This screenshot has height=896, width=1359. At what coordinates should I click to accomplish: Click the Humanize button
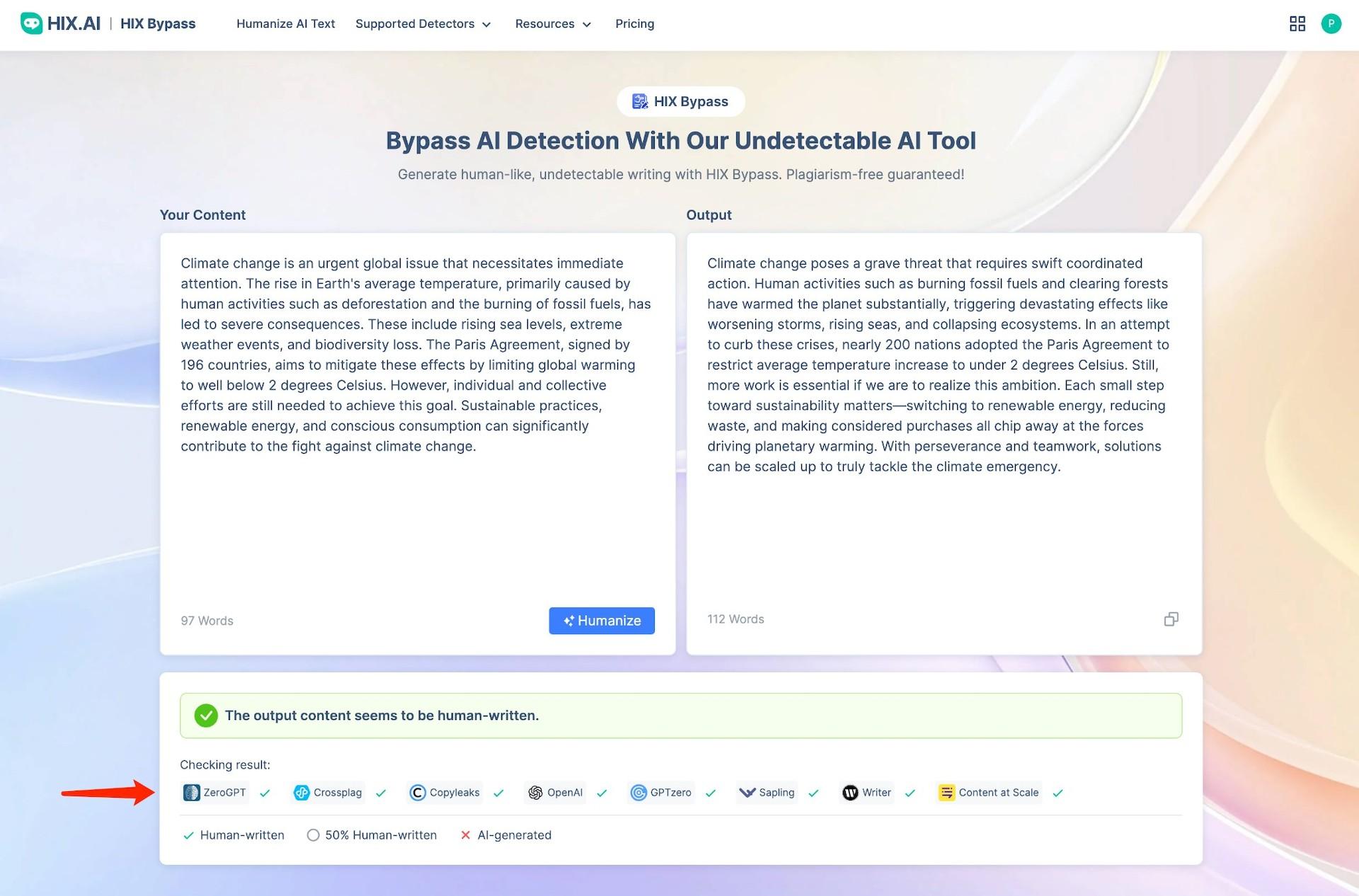click(x=602, y=621)
